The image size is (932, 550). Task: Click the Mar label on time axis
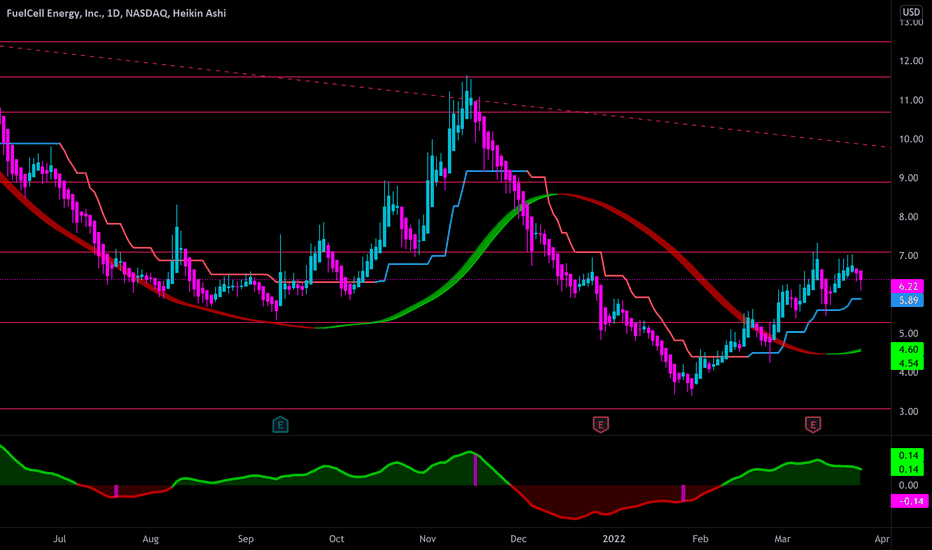tap(782, 539)
